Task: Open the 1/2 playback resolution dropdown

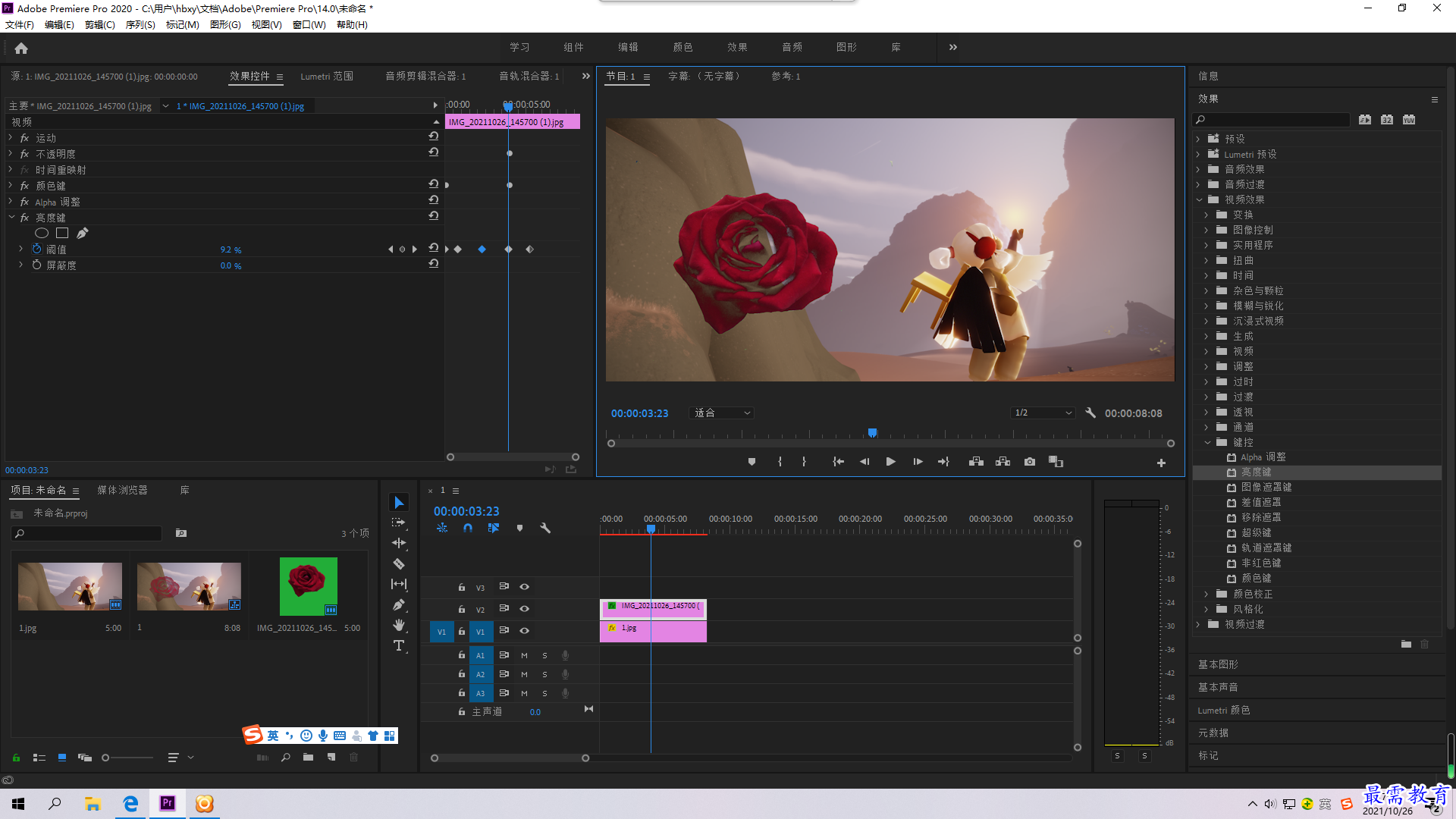Action: coord(1043,413)
